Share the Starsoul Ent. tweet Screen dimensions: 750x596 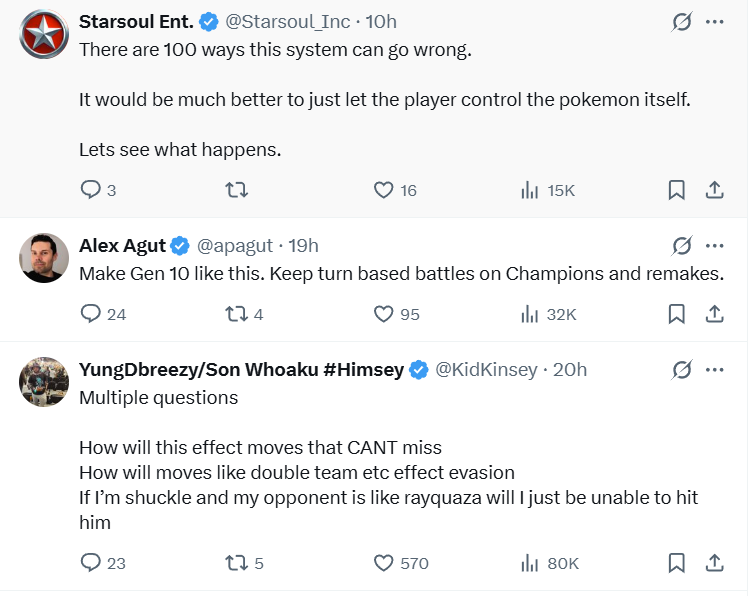click(x=715, y=190)
